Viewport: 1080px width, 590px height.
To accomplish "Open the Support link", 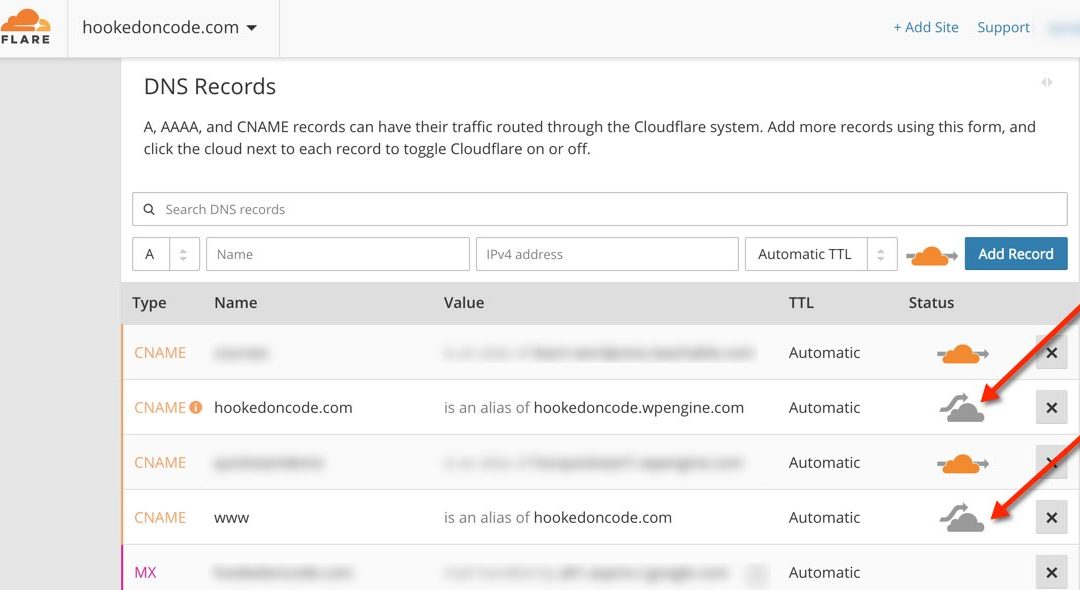I will point(1003,28).
